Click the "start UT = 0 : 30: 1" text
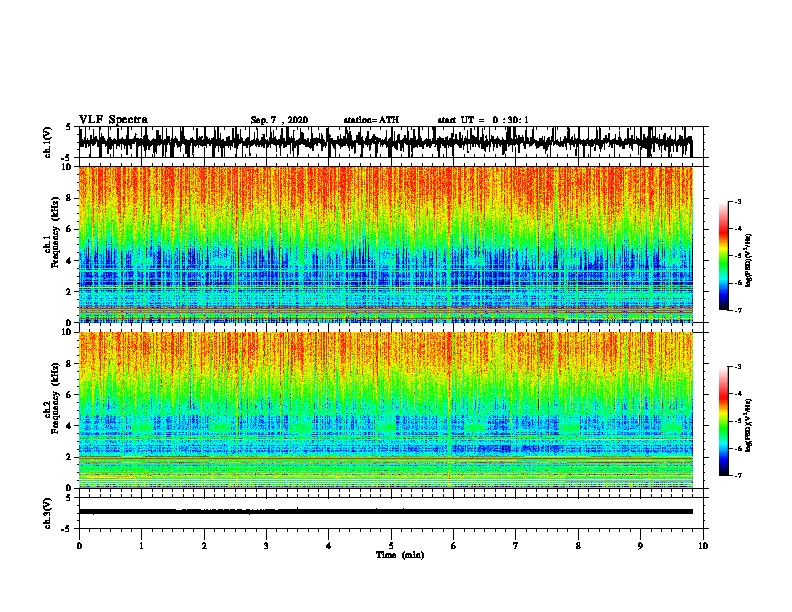The height and width of the screenshot is (612, 792). (483, 120)
